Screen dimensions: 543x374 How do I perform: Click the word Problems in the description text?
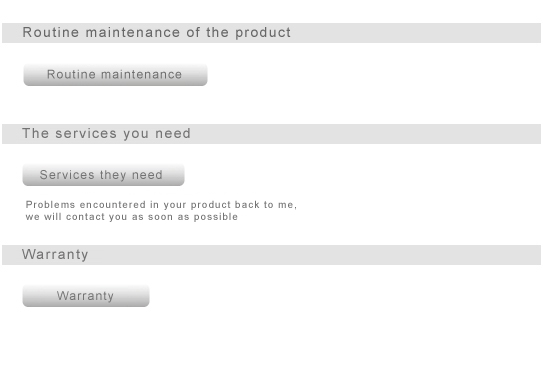[x=50, y=205]
